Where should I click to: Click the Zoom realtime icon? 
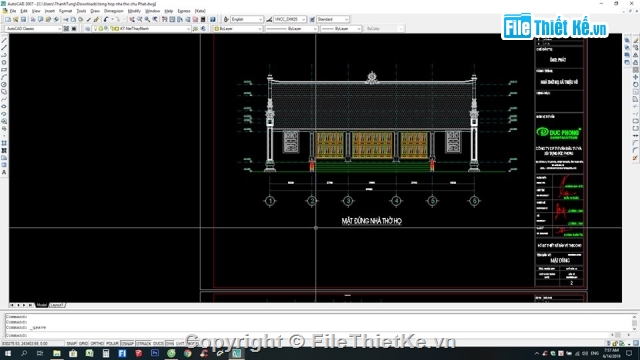[x=140, y=19]
